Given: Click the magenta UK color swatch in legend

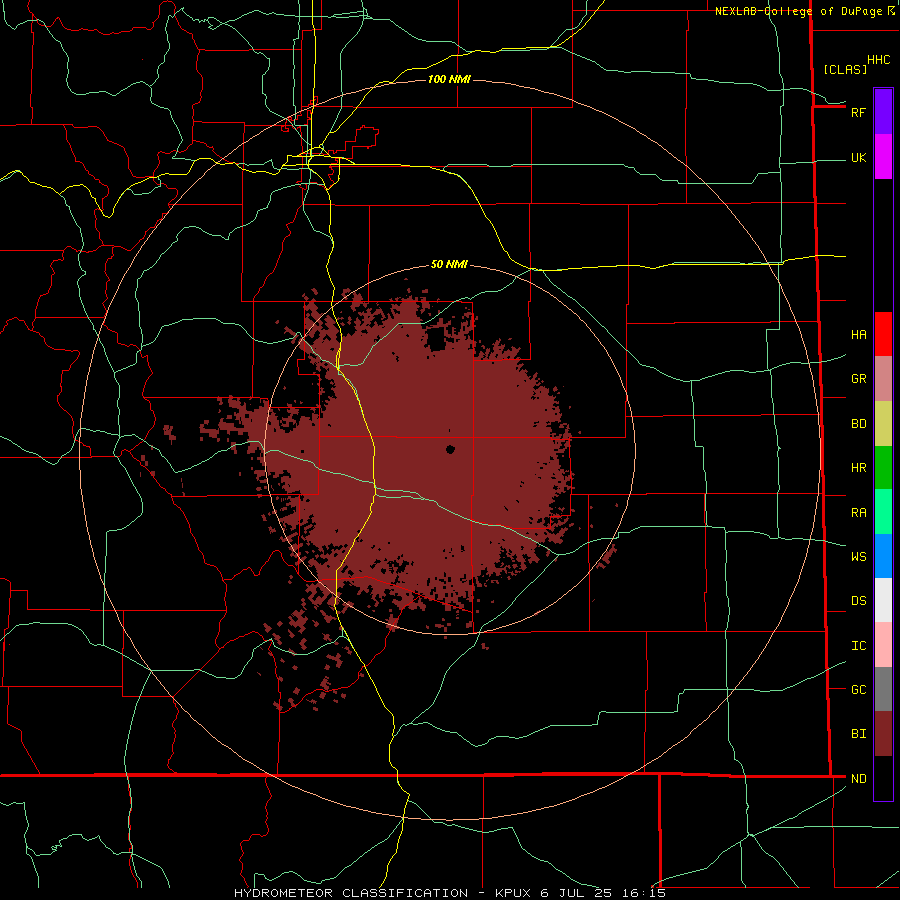Looking at the screenshot, I should (x=883, y=157).
